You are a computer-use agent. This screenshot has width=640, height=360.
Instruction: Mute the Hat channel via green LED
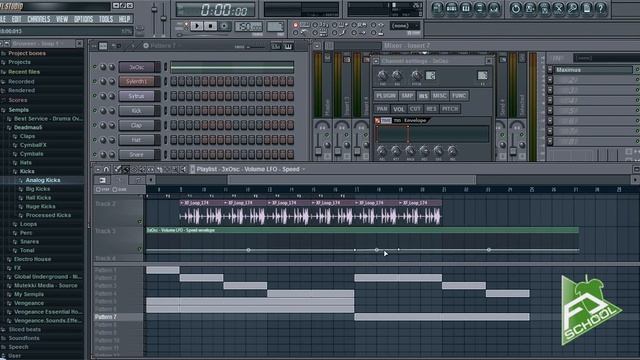click(95, 140)
